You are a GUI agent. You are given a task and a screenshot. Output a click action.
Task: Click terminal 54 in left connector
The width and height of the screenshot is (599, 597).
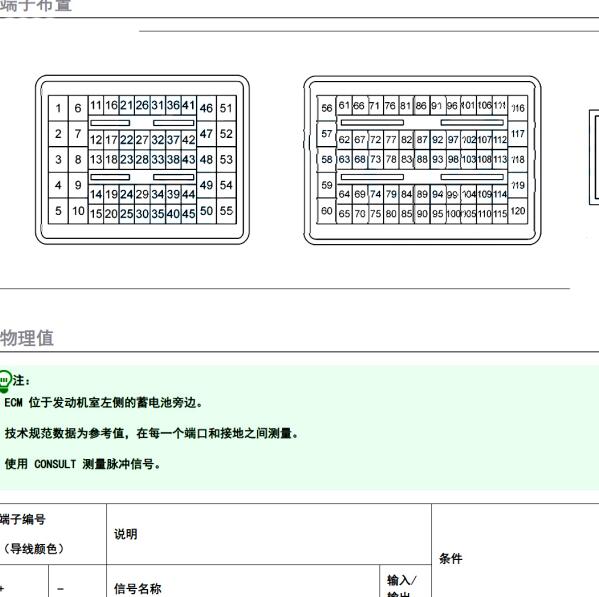226,185
